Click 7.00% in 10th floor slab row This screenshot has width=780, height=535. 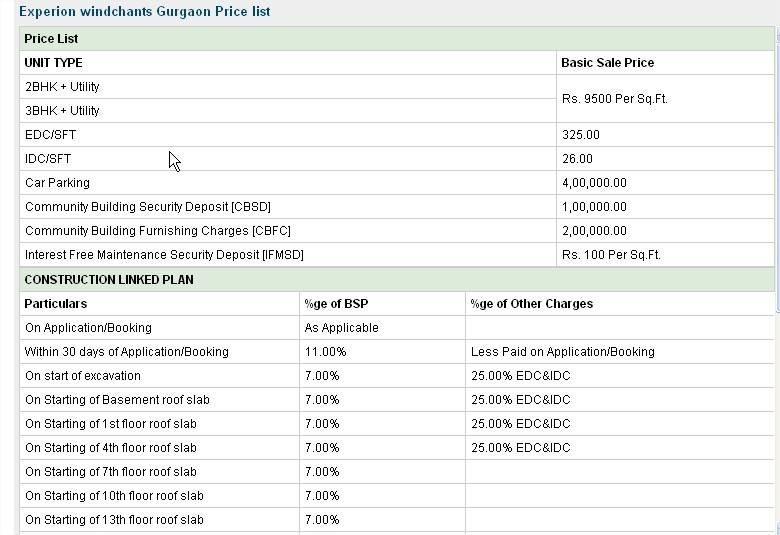[x=322, y=496]
